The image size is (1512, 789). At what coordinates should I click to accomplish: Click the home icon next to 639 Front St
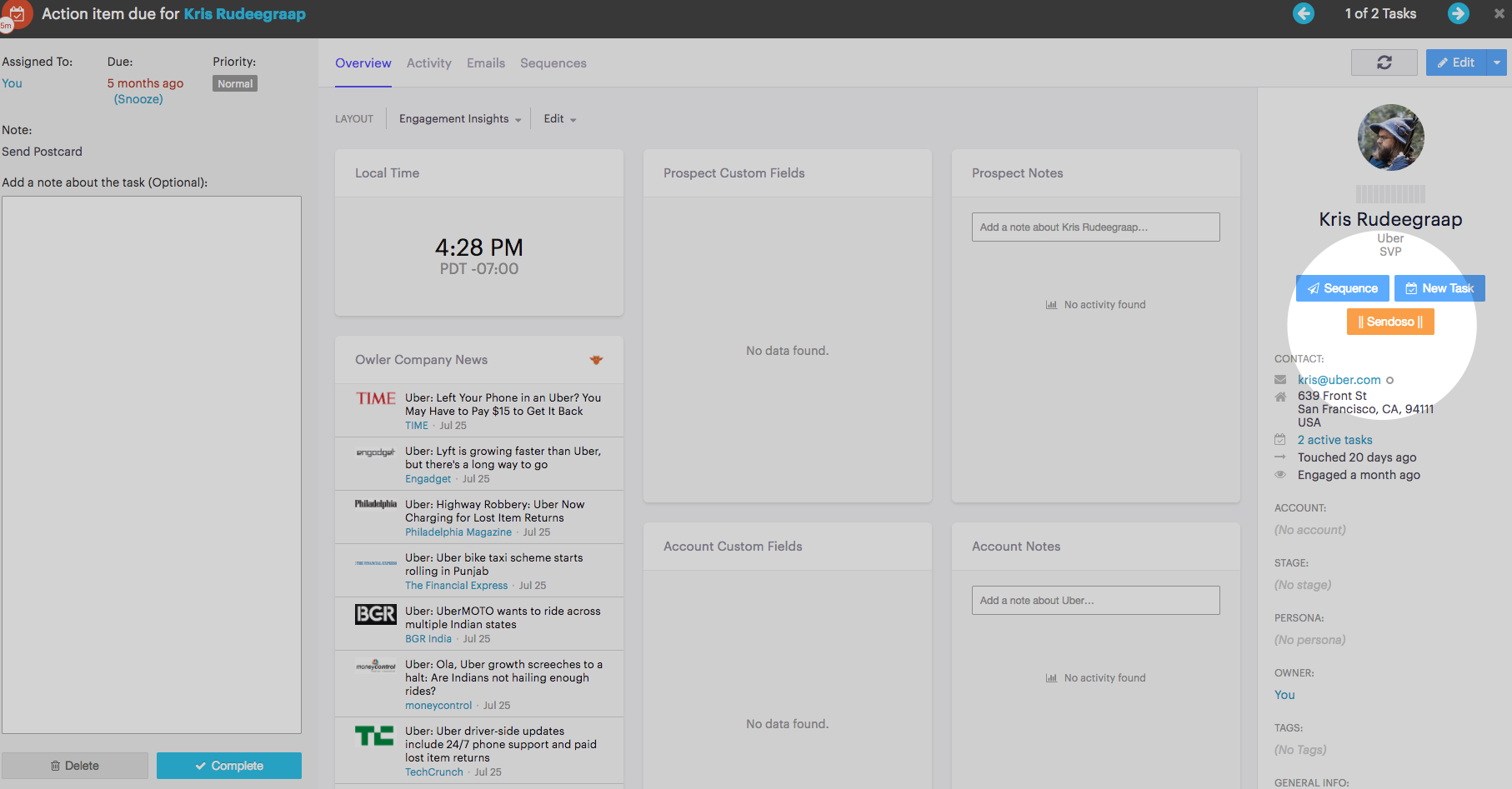click(x=1281, y=397)
